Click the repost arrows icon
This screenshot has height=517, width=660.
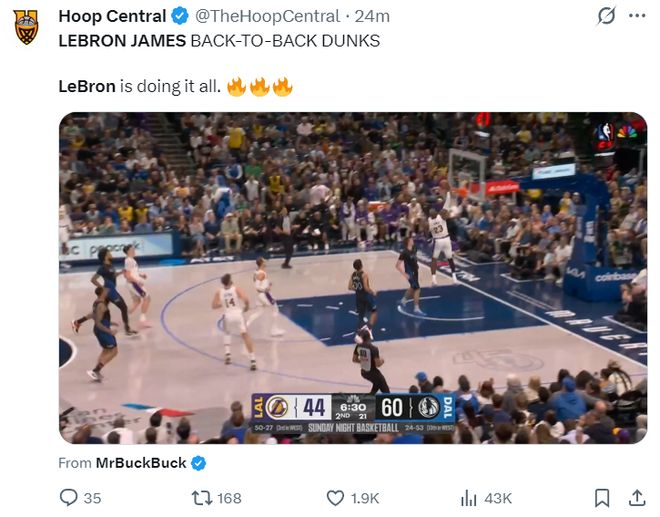tap(199, 497)
